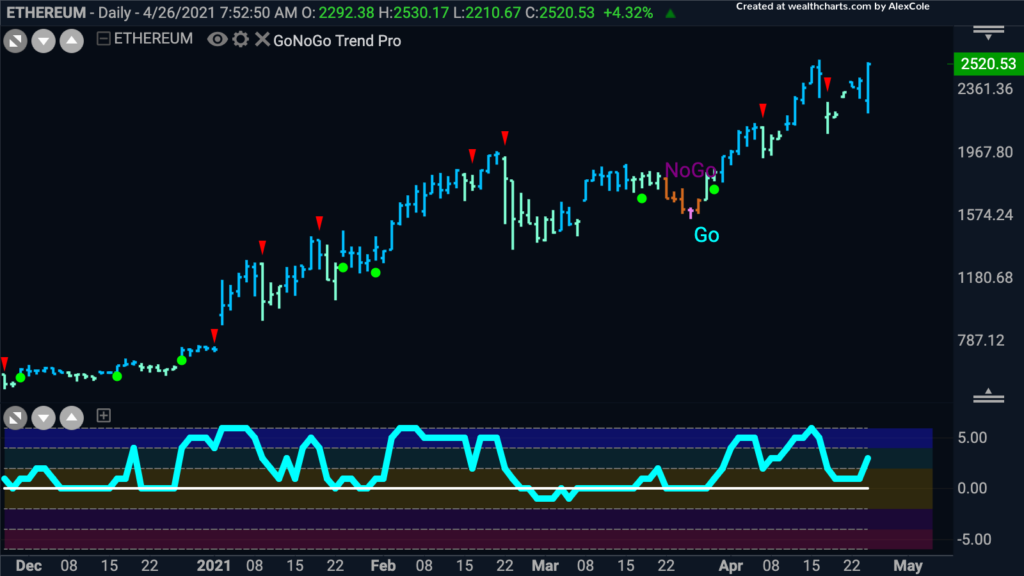Screen dimensions: 1024x576
Task: Toggle GoNoGo Trend Pro visibility with the eye icon
Action: [217, 40]
